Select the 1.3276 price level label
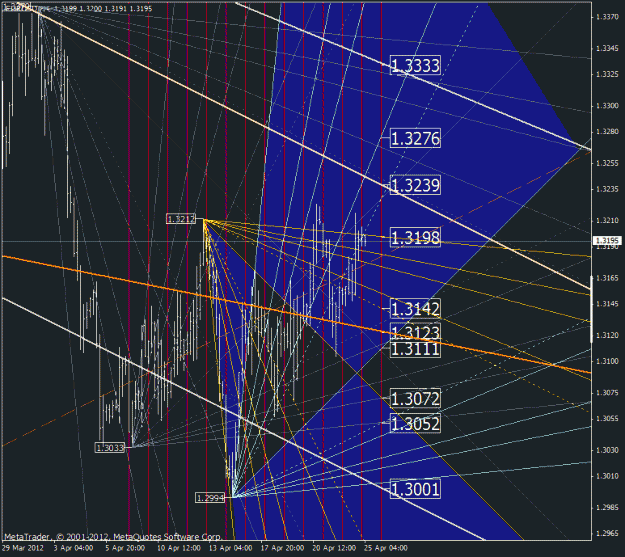 (x=415, y=138)
